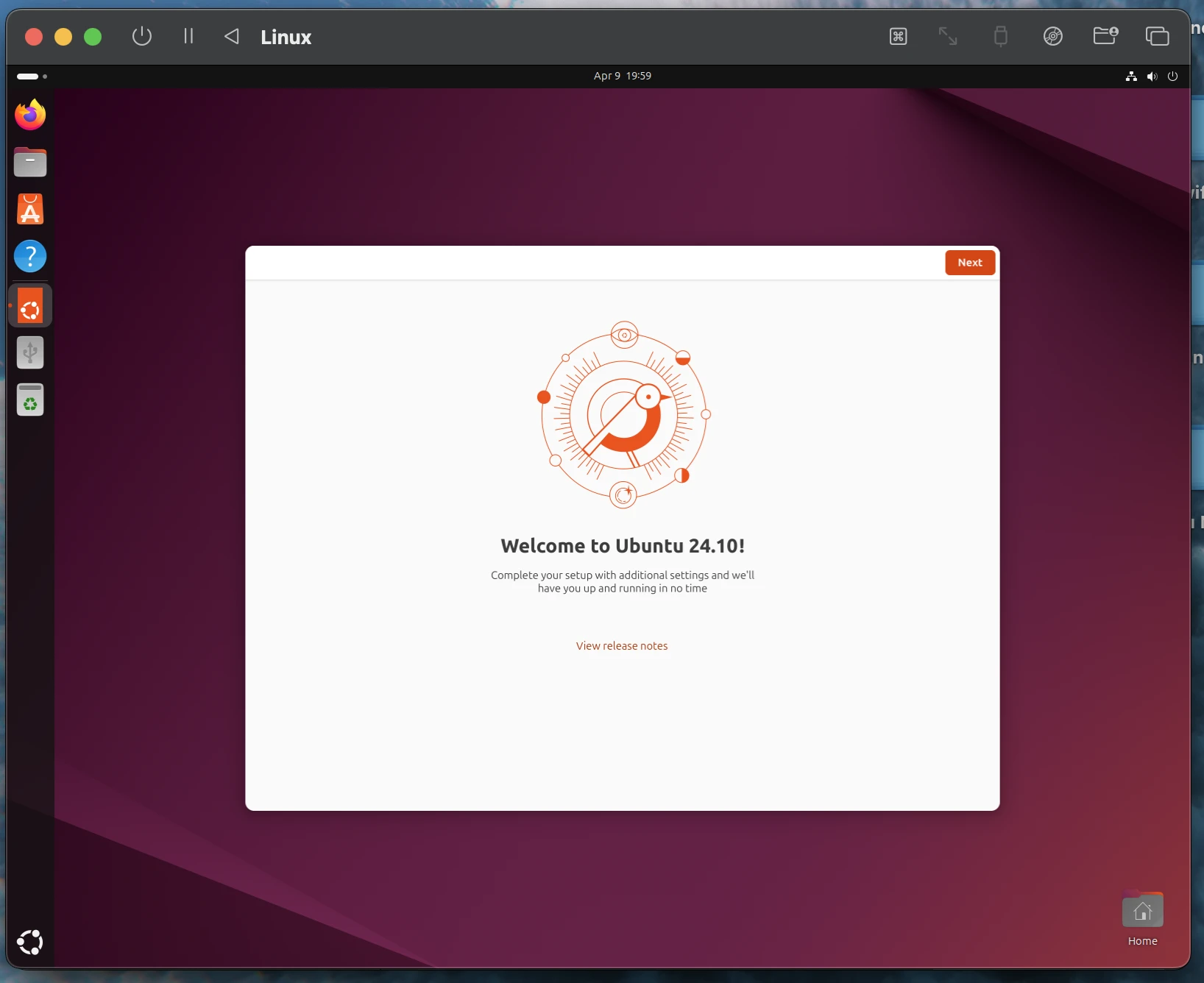Viewport: 1204px width, 983px height.
Task: Open the Trash from the dock
Action: (30, 400)
